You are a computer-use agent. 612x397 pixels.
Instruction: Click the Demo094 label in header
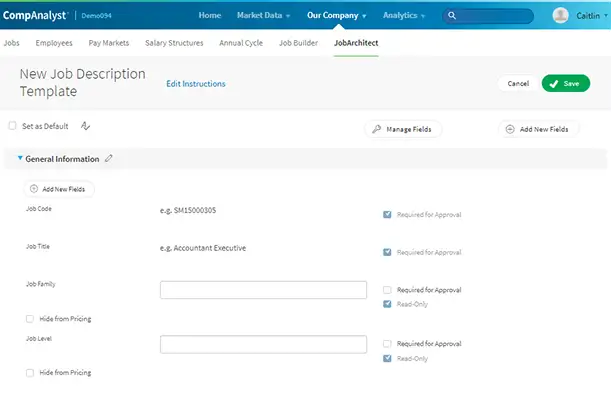tap(96, 16)
